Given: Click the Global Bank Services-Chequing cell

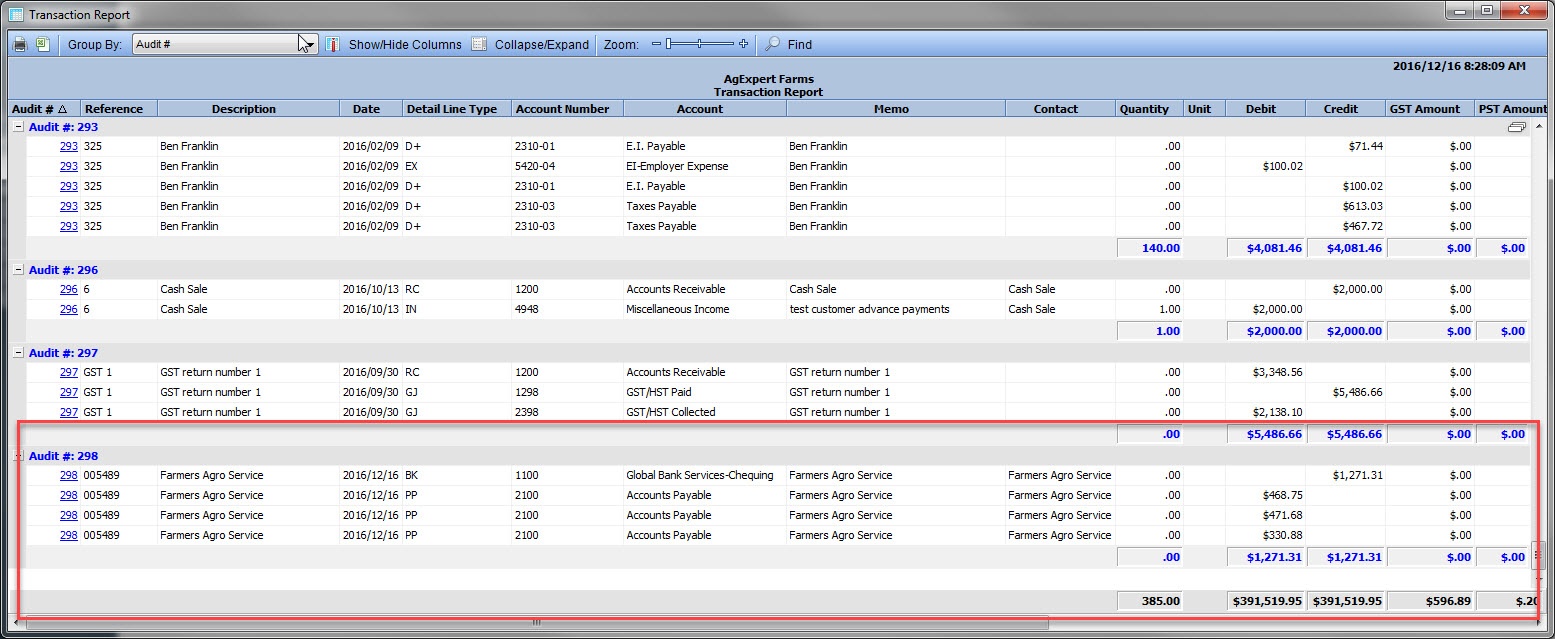Looking at the screenshot, I should tap(705, 475).
